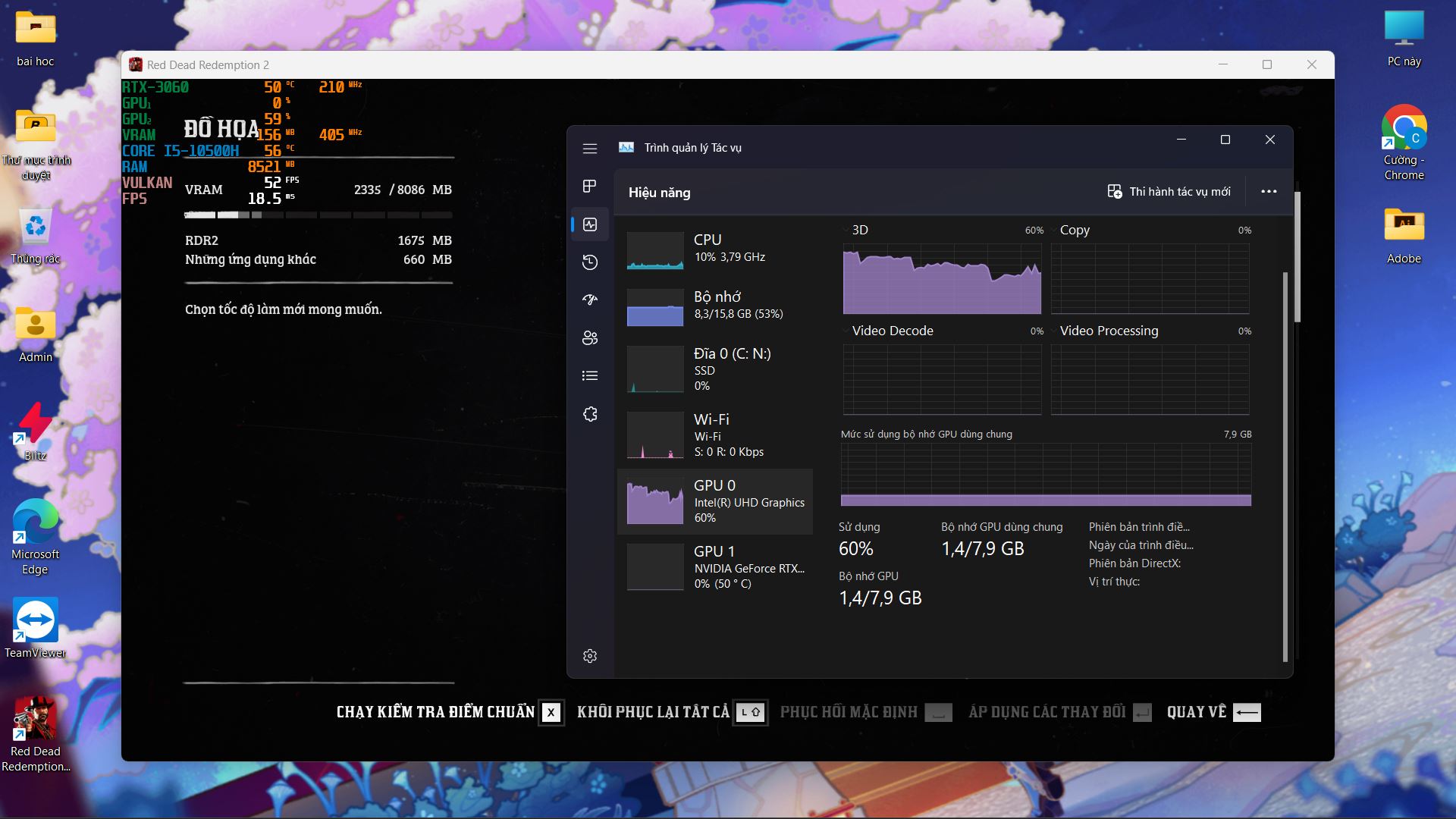Open the Copy graph engine dropdown
Viewport: 1456px width, 819px height.
(x=1070, y=230)
